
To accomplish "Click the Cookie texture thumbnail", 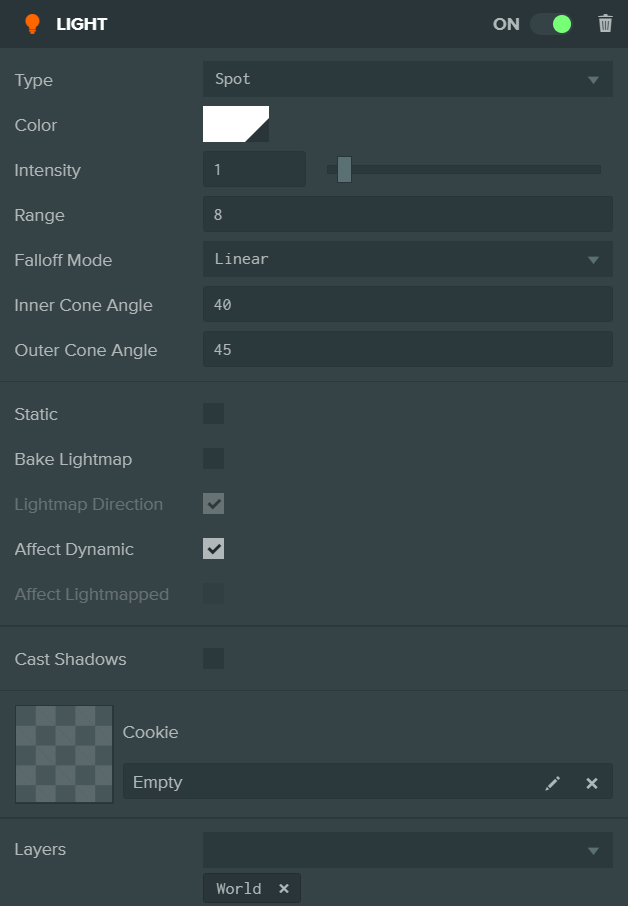I will coord(64,754).
